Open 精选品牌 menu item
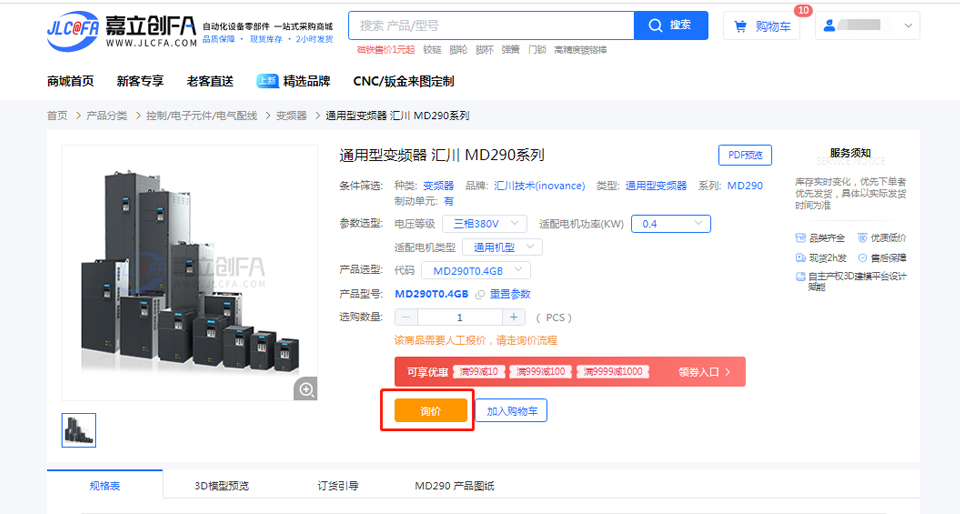The image size is (960, 514). (307, 81)
